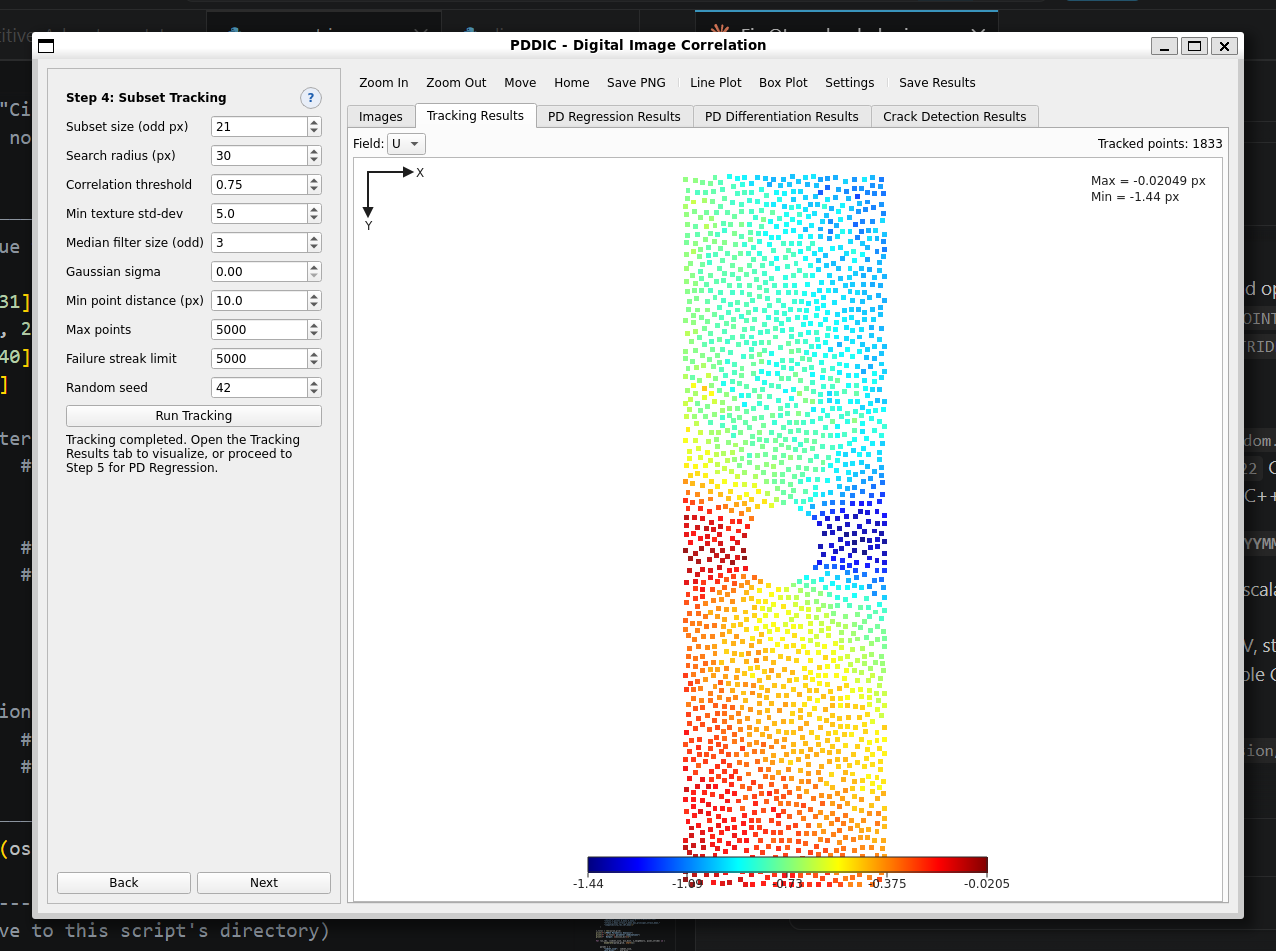Click Zoom Out on the toolbar
Viewport: 1276px width, 951px height.
pyautogui.click(x=456, y=83)
